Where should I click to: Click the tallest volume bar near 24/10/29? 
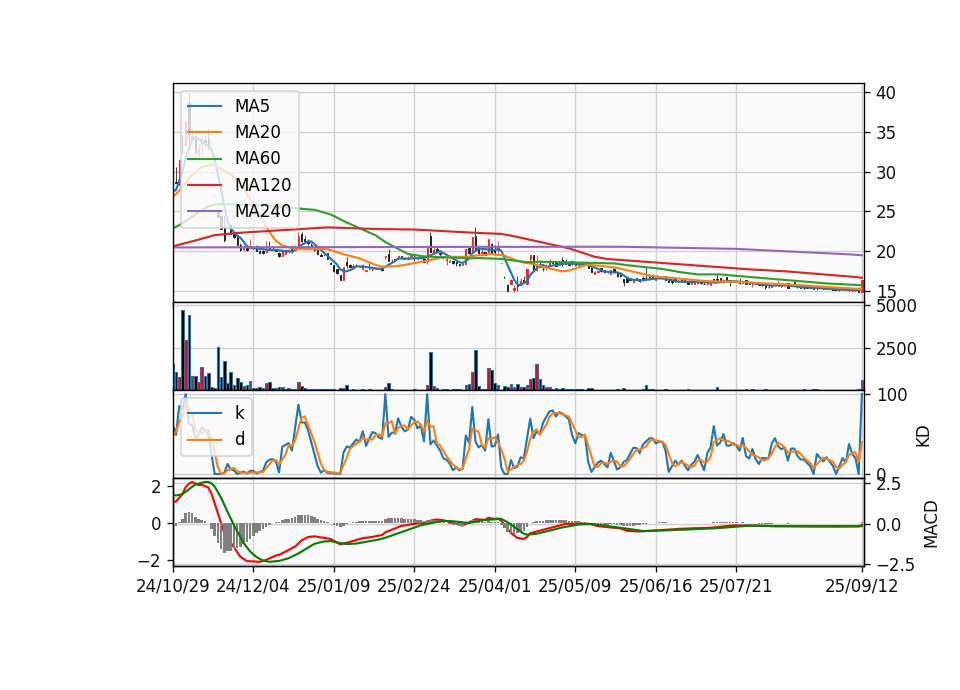tap(182, 350)
